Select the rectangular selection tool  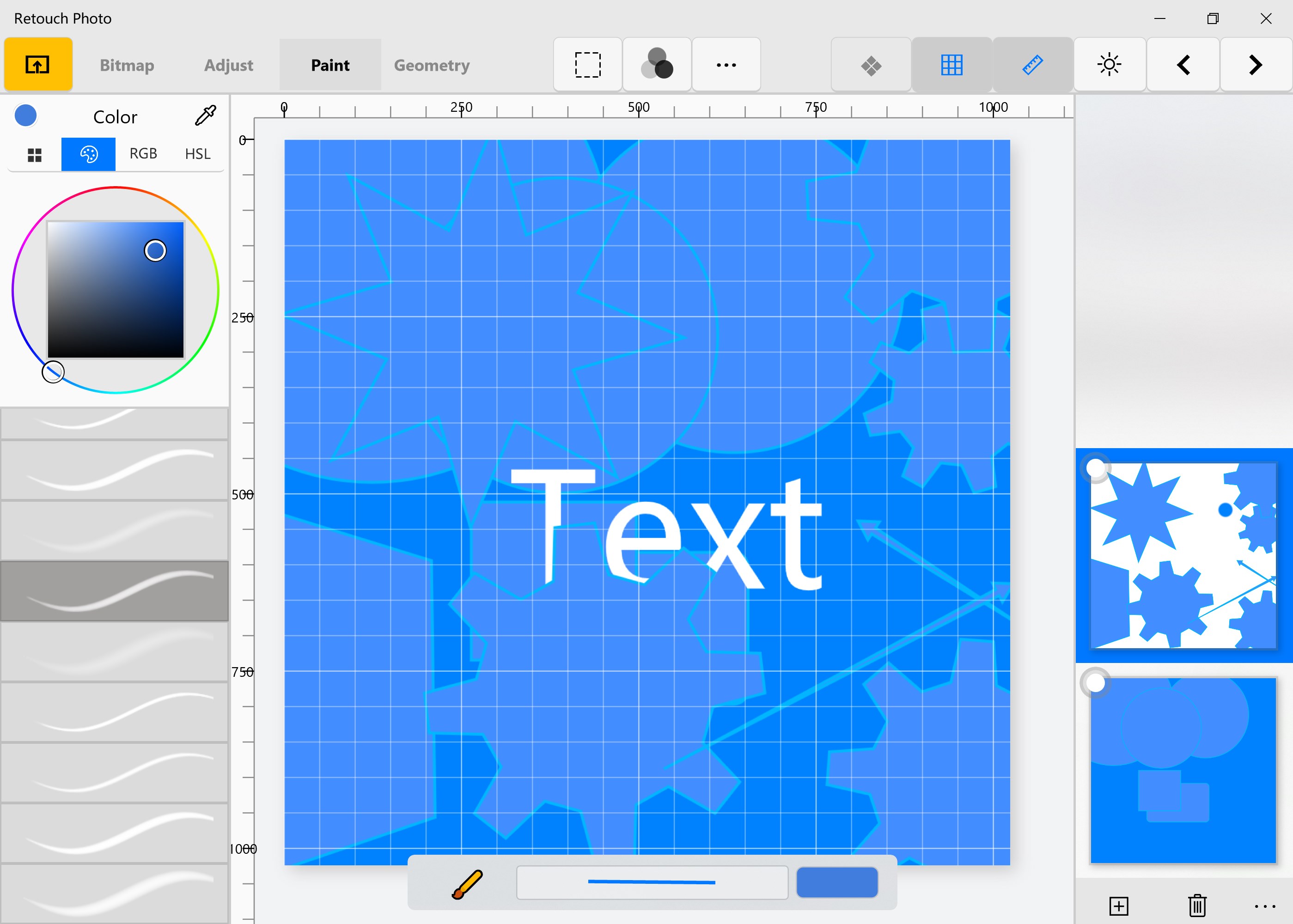pyautogui.click(x=587, y=65)
